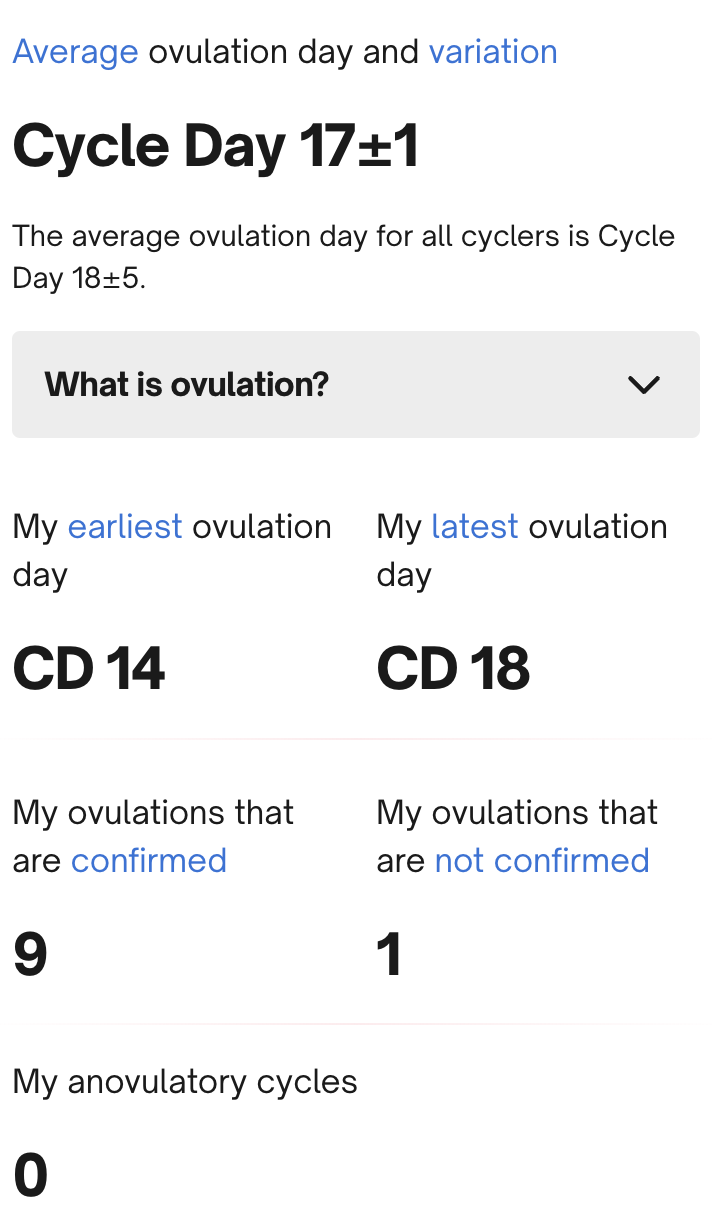Click 'My ovulations that' above the confirmed link

coord(153,813)
